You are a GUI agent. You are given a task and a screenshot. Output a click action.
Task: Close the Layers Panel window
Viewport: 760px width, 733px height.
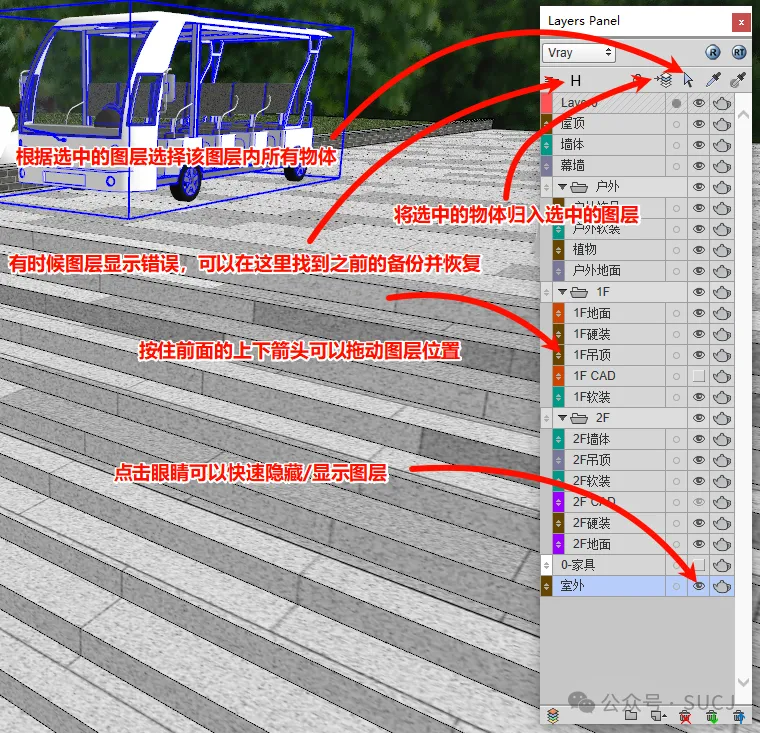click(741, 22)
